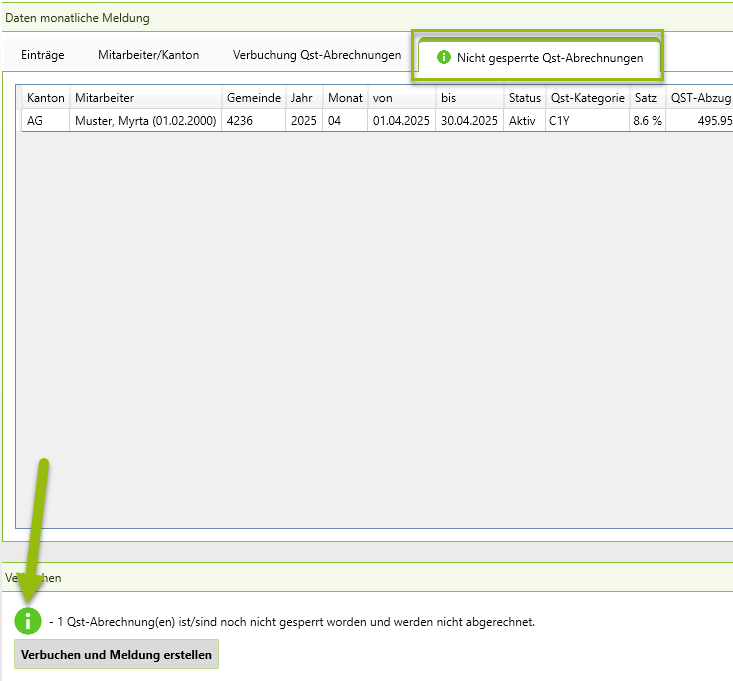Viewport: 733px width, 681px height.
Task: Click the von date cell 01.04.2025
Action: pos(400,121)
